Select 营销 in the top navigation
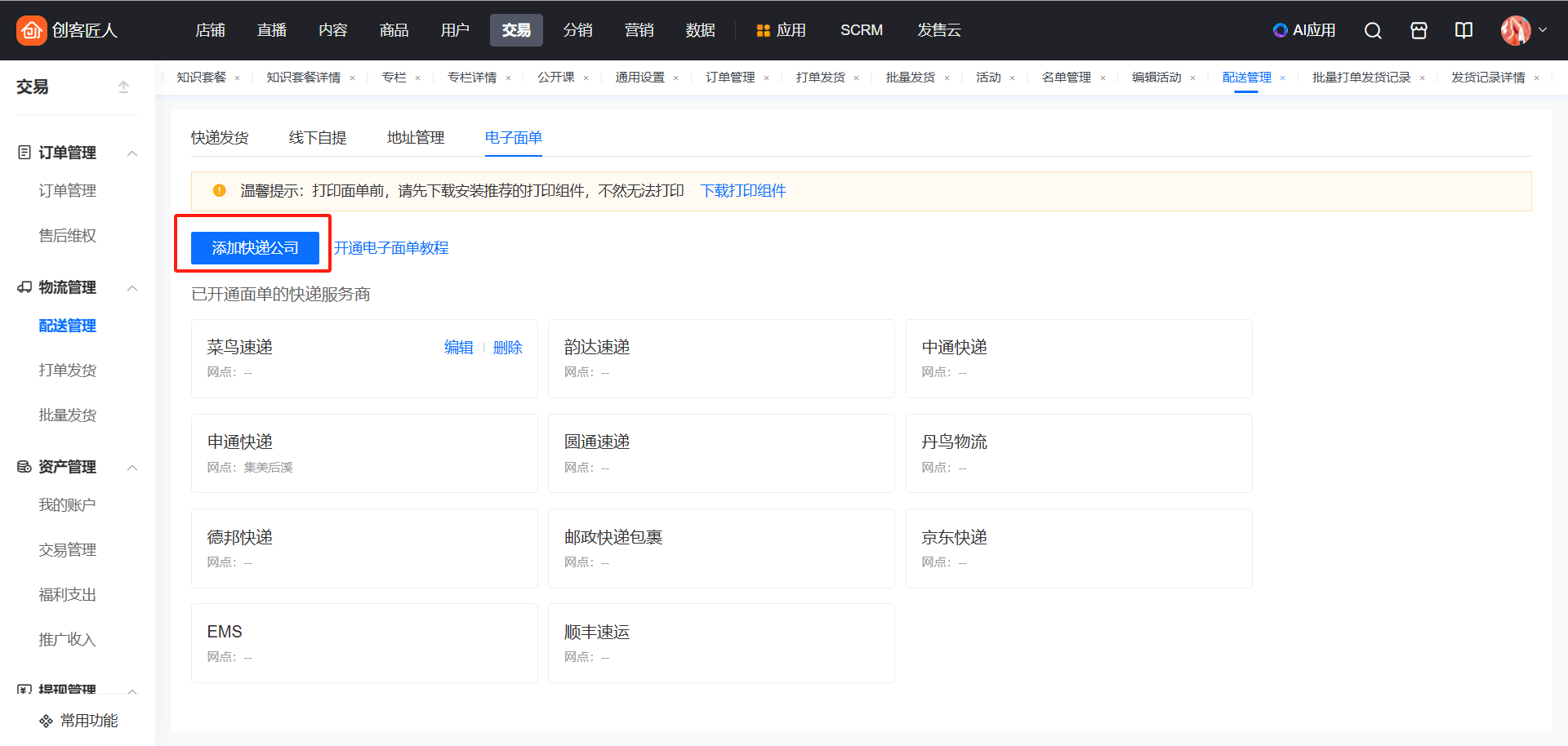The width and height of the screenshot is (1568, 746). (x=639, y=30)
